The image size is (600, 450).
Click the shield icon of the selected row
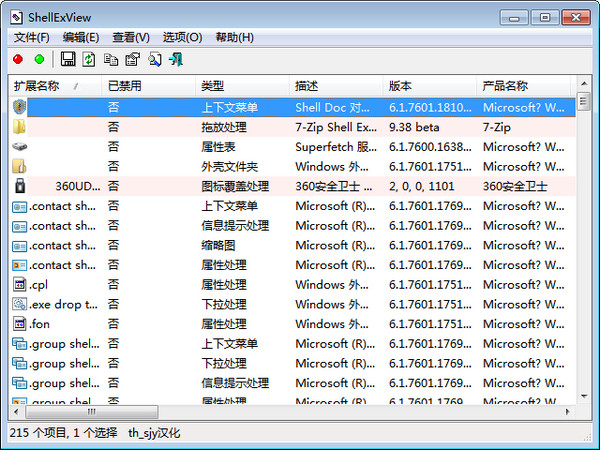click(19, 107)
